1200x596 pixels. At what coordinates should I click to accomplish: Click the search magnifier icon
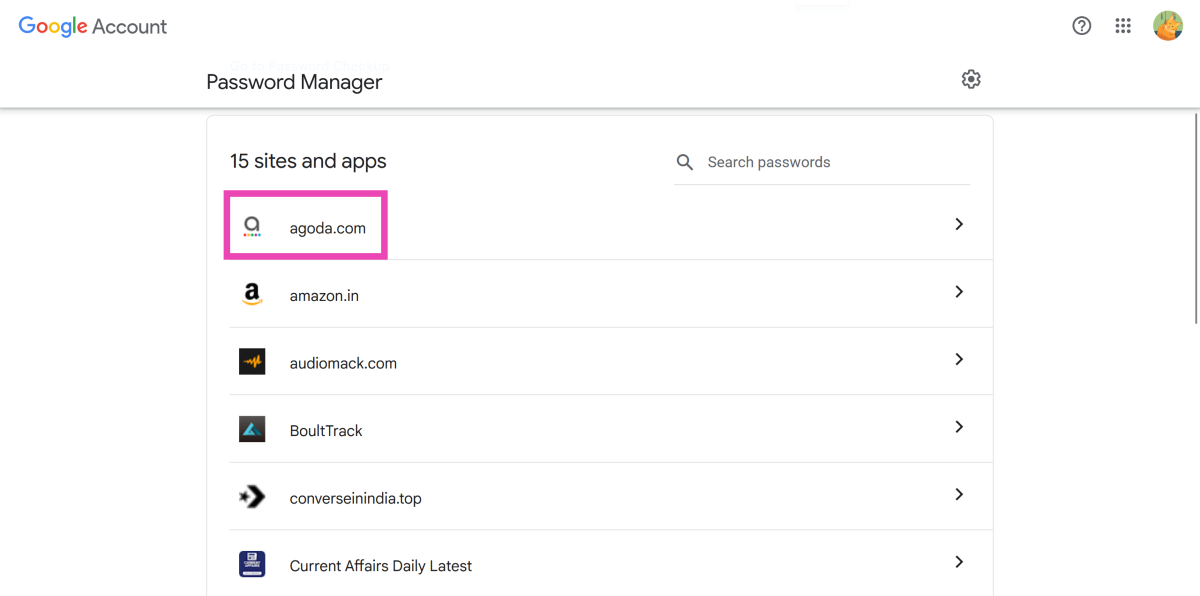coord(685,162)
